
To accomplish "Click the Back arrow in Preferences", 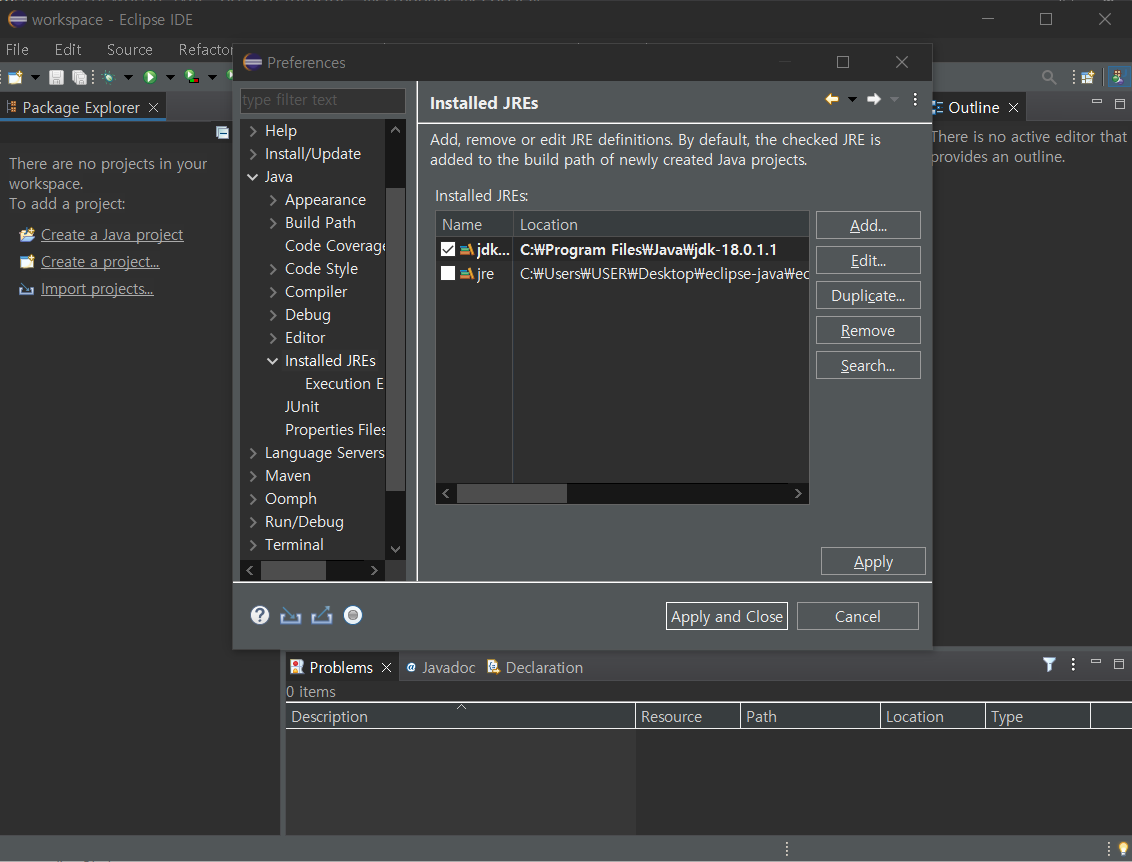I will 832,99.
